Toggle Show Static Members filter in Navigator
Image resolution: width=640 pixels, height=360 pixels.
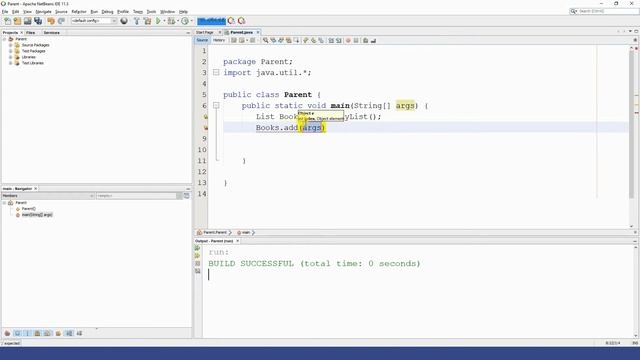27,333
